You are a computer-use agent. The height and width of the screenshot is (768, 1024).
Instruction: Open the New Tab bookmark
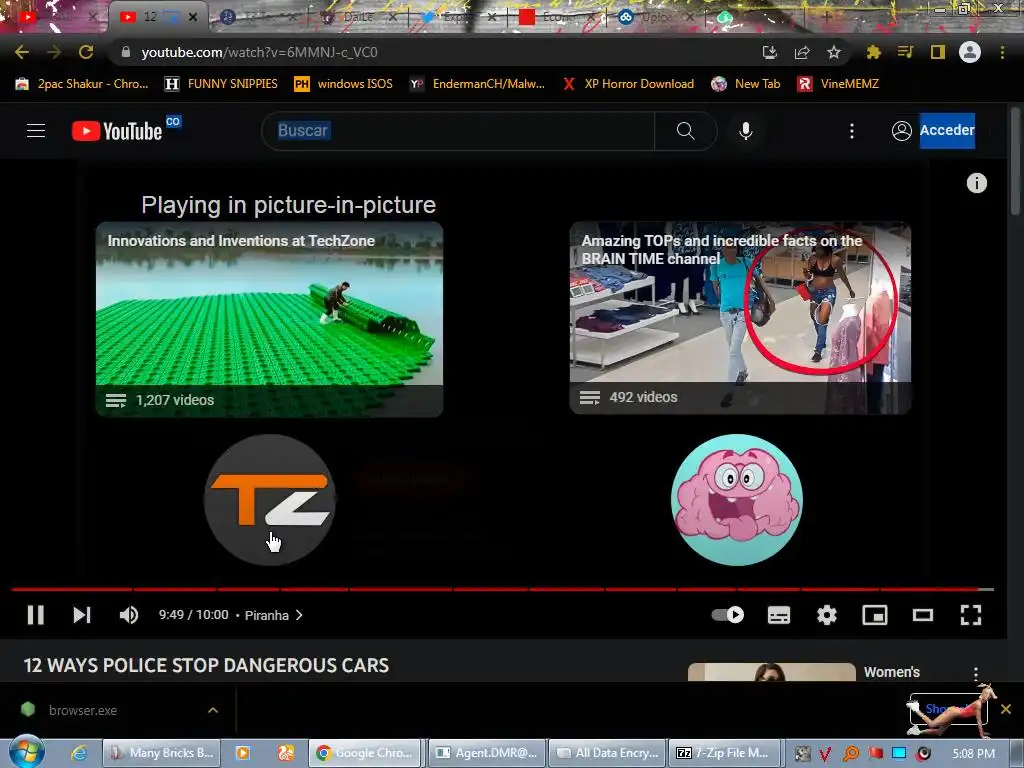[x=746, y=84]
